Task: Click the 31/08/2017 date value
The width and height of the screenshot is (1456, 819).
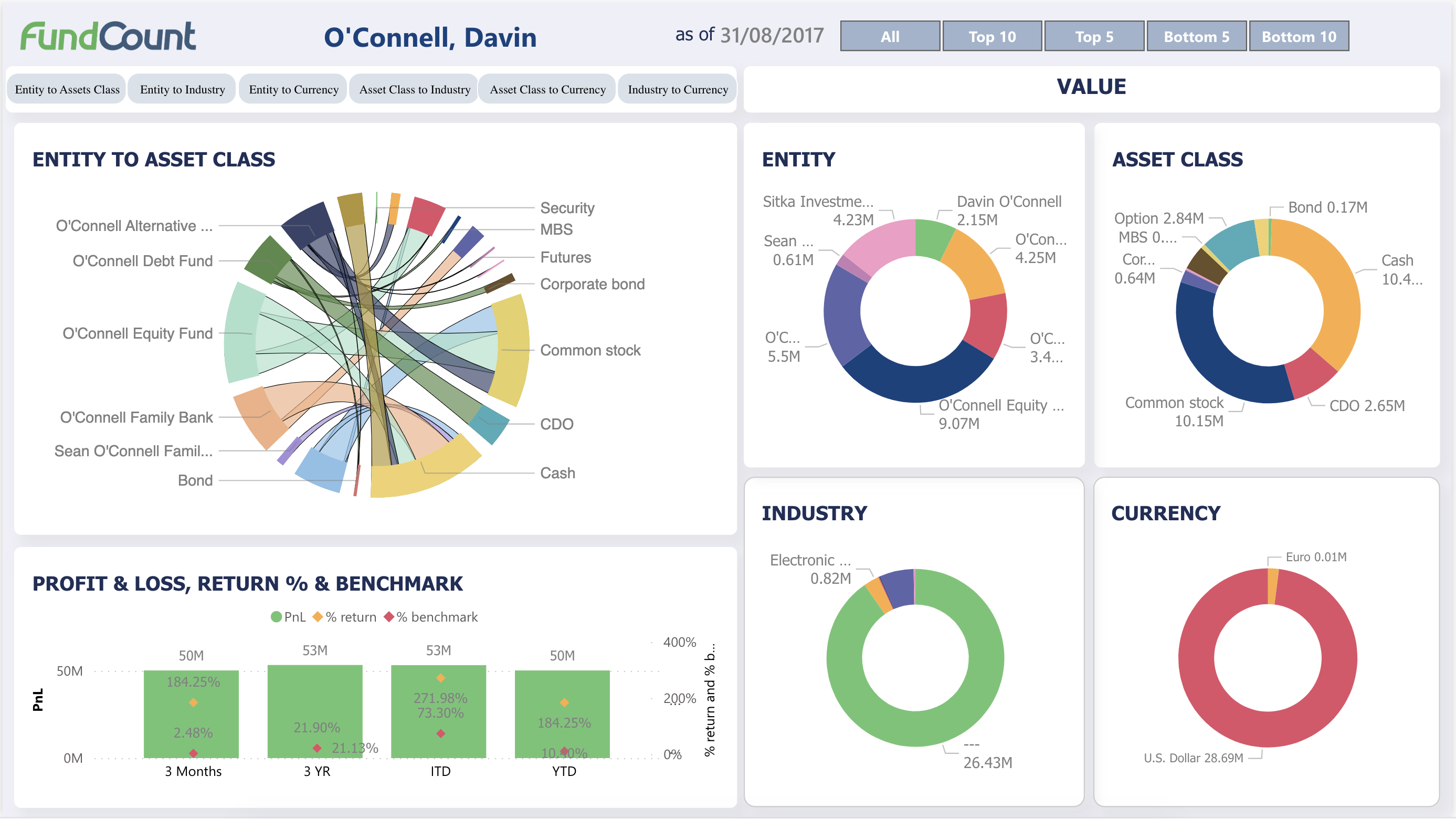Action: pos(772,35)
